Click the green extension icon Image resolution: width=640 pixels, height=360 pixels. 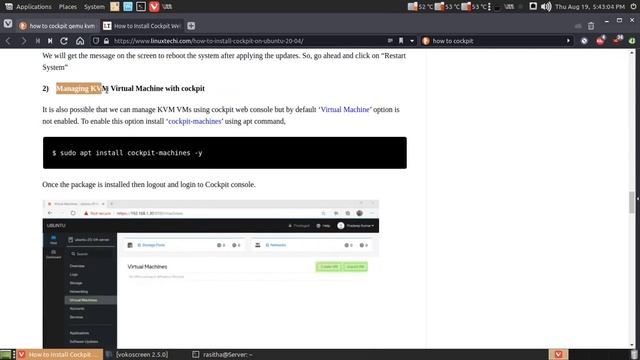(x=631, y=41)
